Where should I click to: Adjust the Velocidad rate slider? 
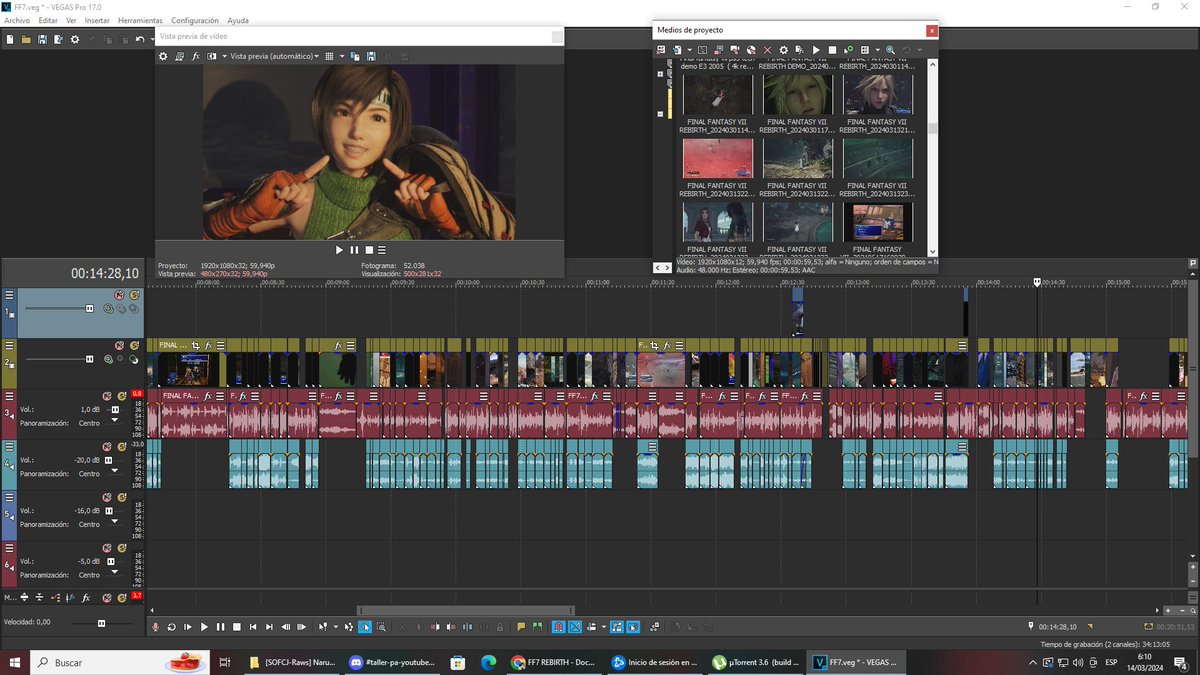[101, 622]
